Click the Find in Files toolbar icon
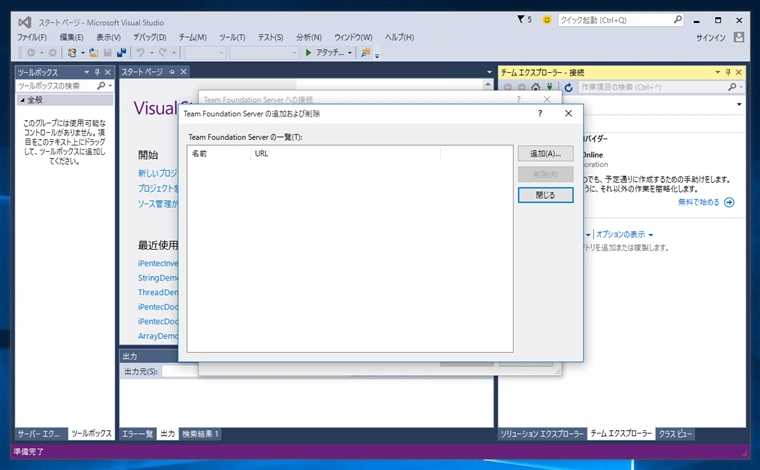760x470 pixels. tap(365, 52)
